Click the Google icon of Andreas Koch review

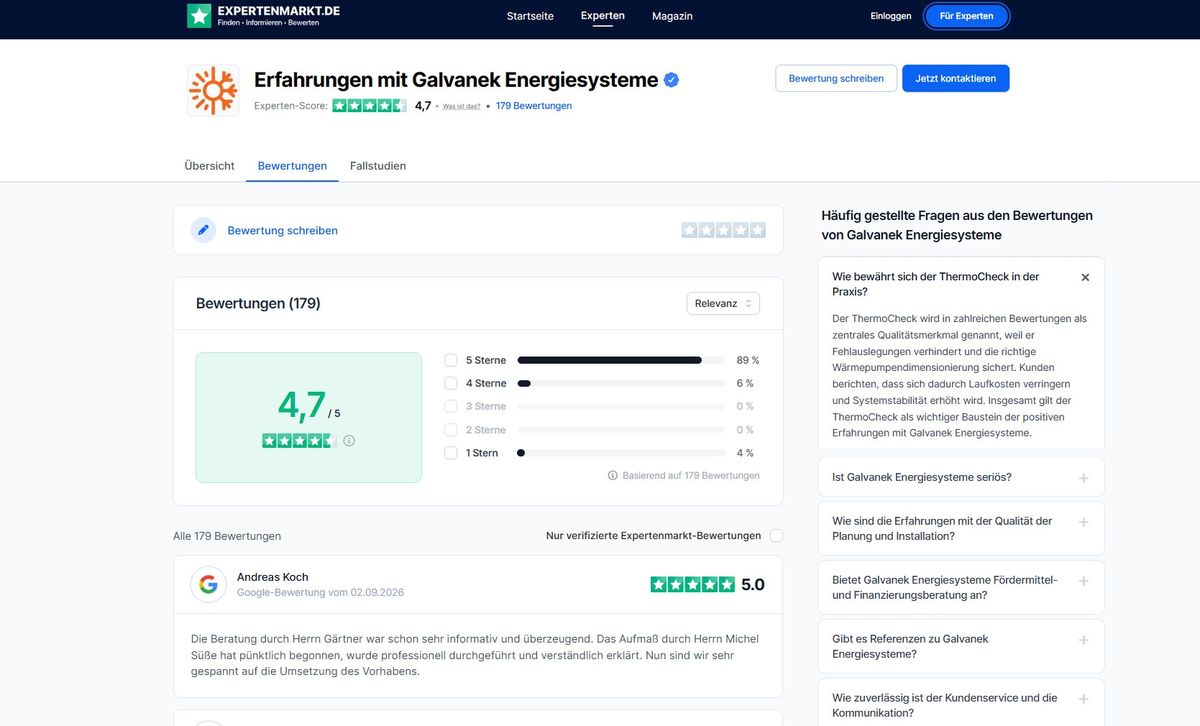208,585
